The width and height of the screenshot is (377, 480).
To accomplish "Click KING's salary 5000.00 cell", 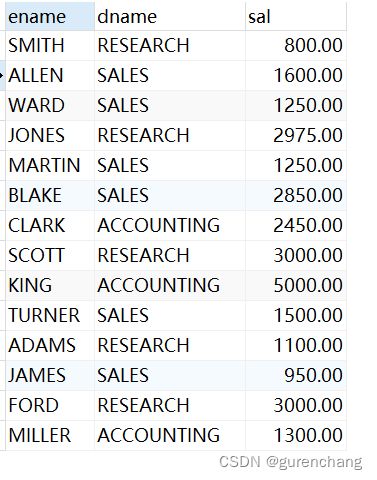I will click(x=296, y=286).
